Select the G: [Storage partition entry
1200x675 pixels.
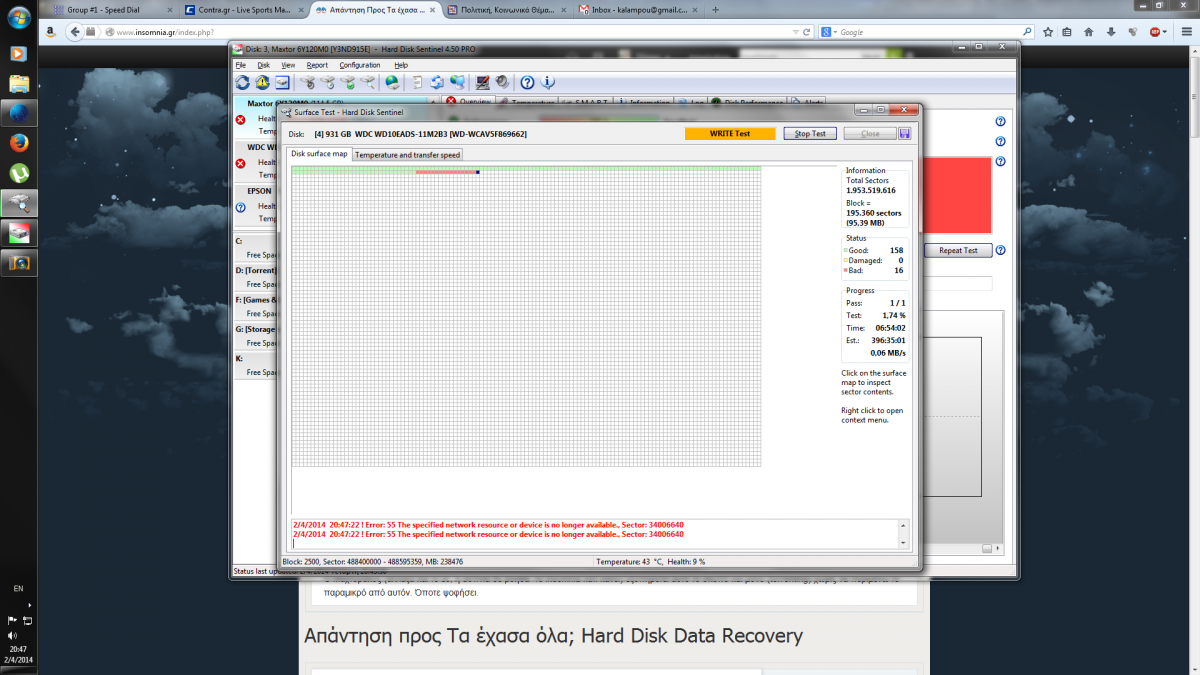coord(254,335)
